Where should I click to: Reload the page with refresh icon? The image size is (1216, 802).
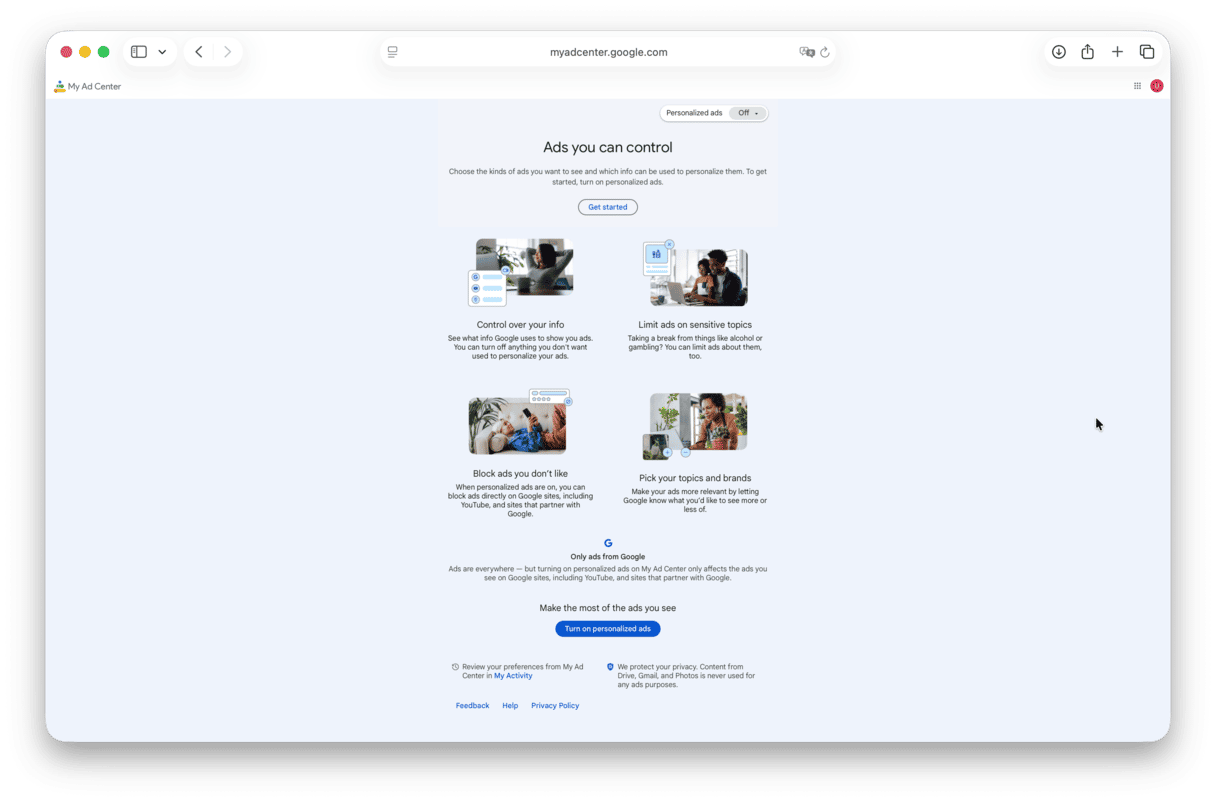point(825,52)
